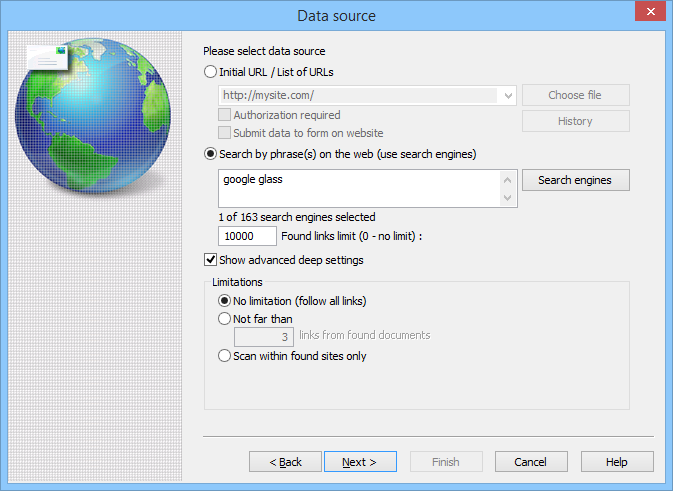
Task: Select the Not far than option
Action: [224, 319]
